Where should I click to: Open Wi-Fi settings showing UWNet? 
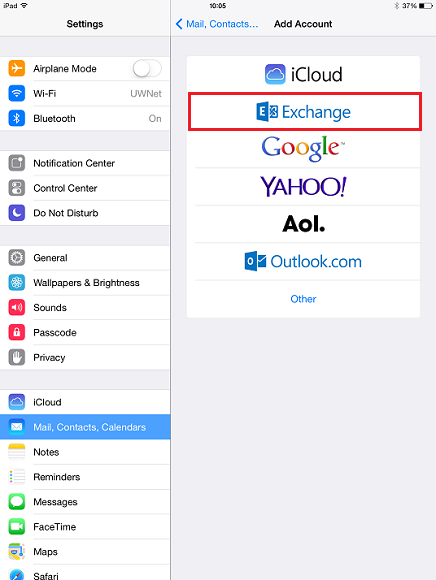(85, 94)
